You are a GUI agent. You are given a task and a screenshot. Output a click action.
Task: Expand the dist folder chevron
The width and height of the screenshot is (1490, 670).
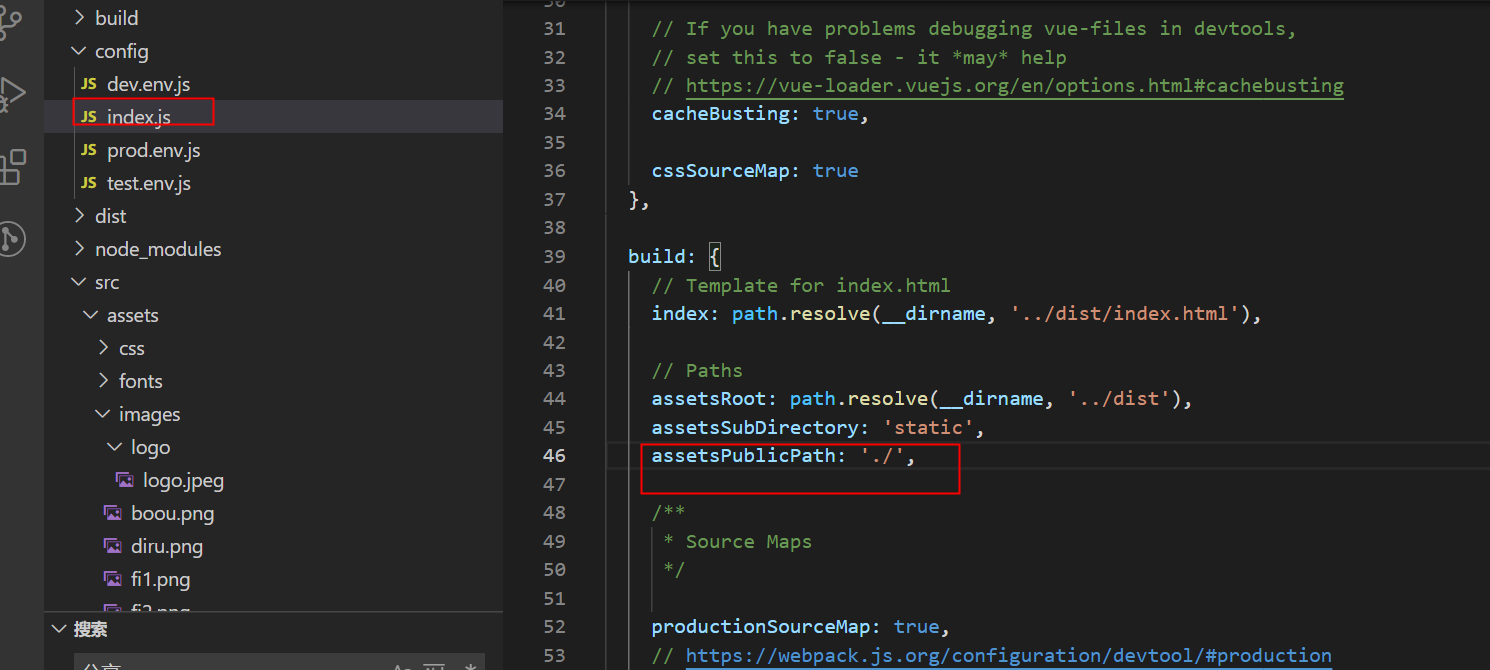pyautogui.click(x=80, y=216)
